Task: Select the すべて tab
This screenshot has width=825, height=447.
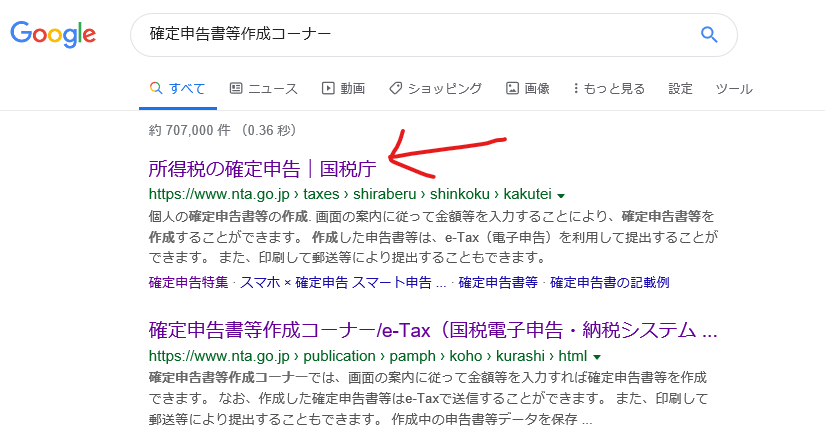Action: [177, 88]
